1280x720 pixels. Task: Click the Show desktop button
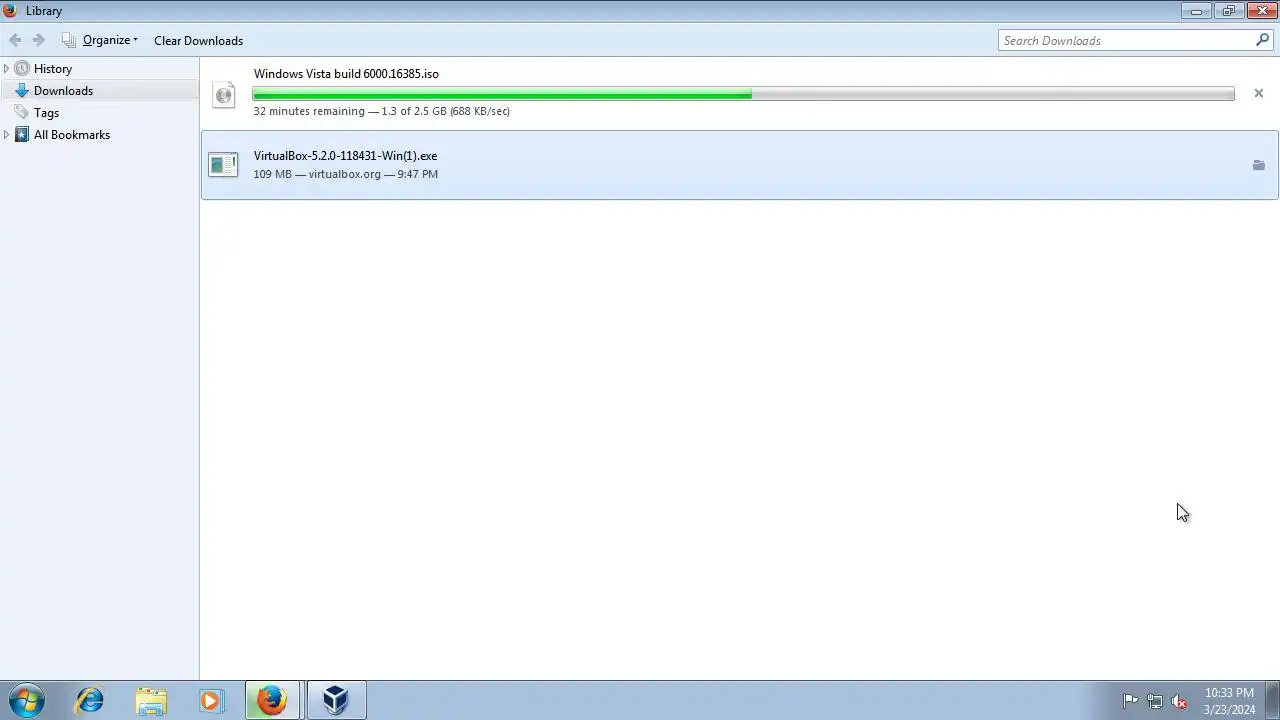[x=1273, y=700]
